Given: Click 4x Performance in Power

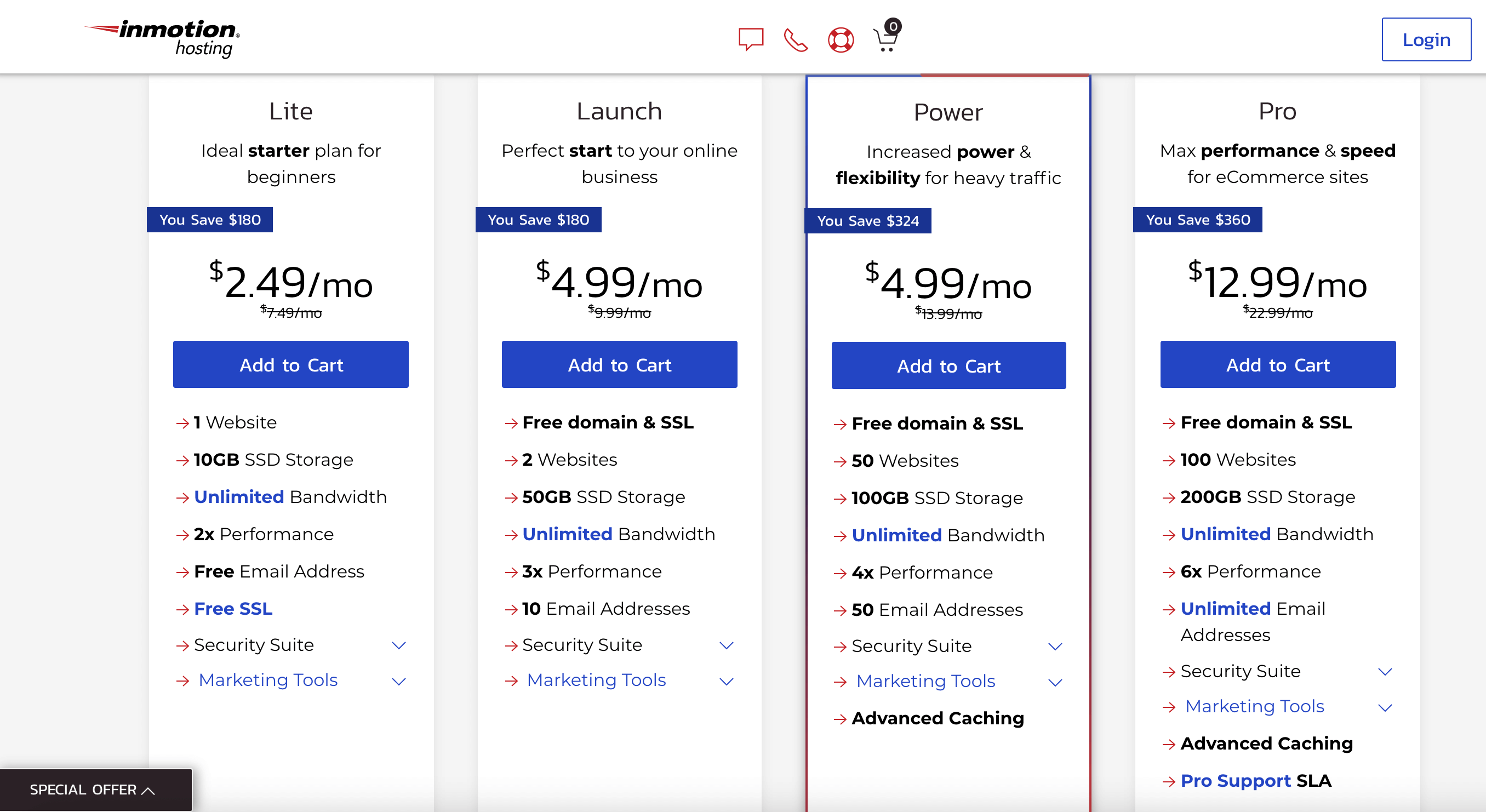Looking at the screenshot, I should click(x=922, y=572).
